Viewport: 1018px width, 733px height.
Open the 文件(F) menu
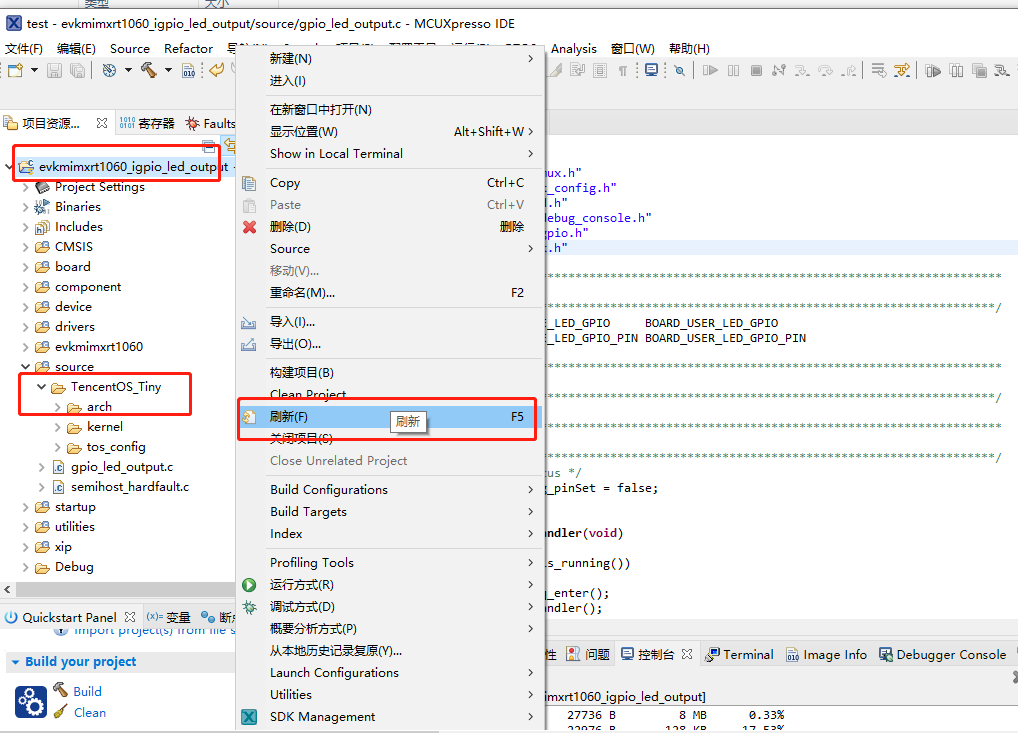[x=24, y=49]
